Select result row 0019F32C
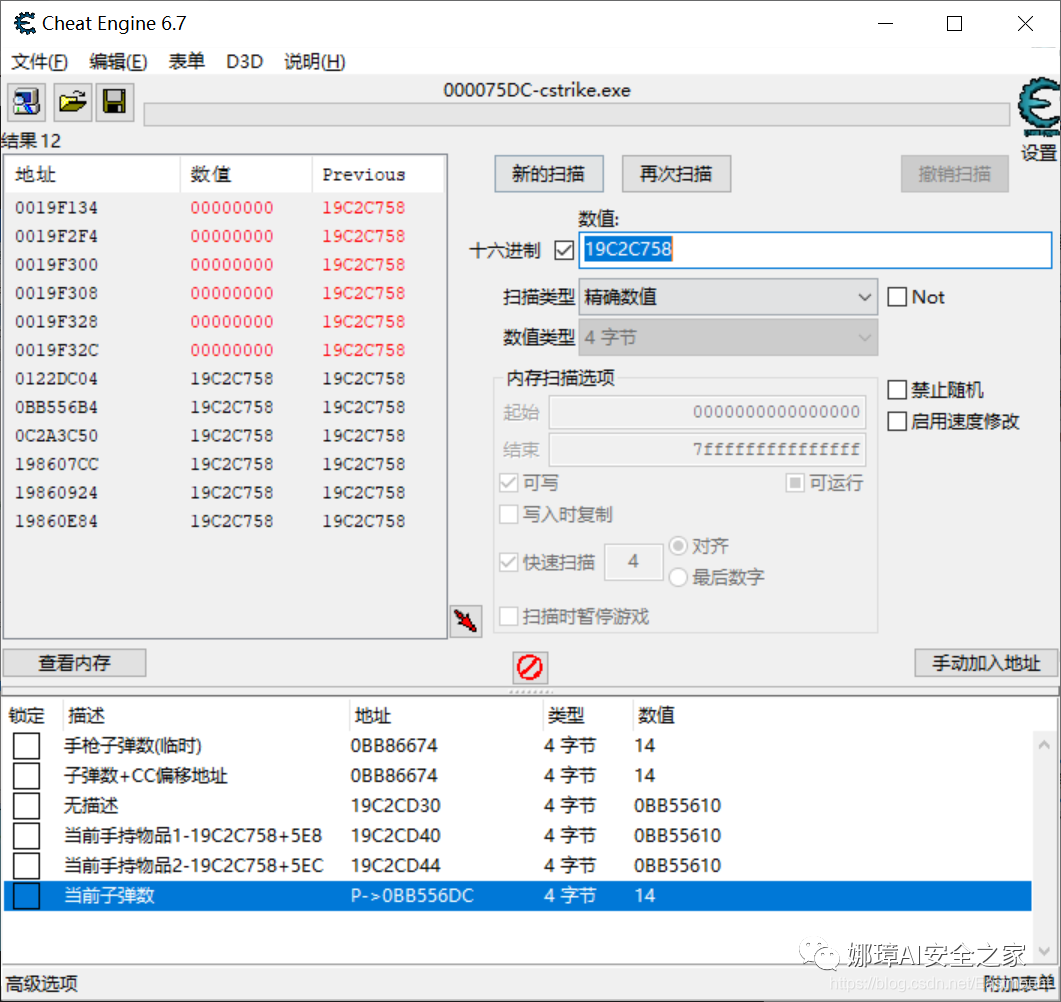Viewport: 1061px width, 1002px height. click(x=225, y=350)
